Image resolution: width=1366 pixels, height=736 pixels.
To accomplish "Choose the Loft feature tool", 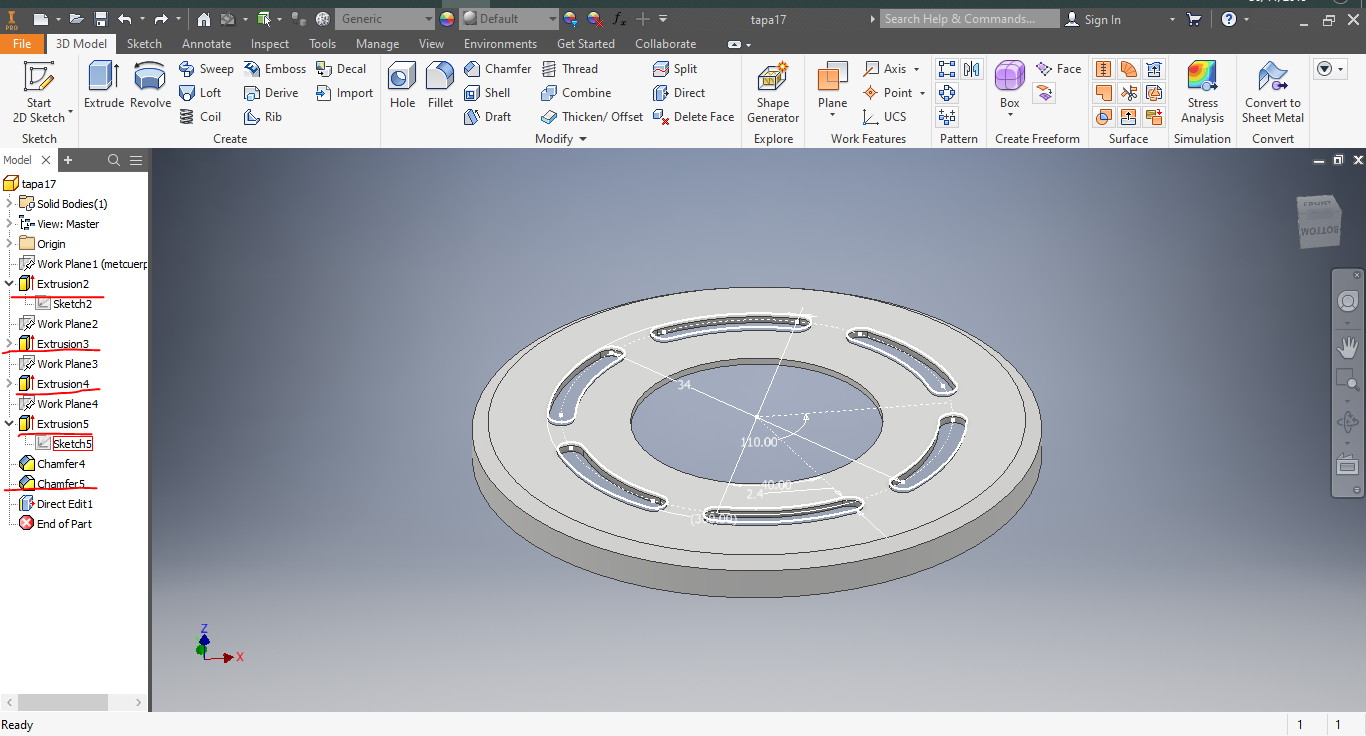I will [200, 93].
